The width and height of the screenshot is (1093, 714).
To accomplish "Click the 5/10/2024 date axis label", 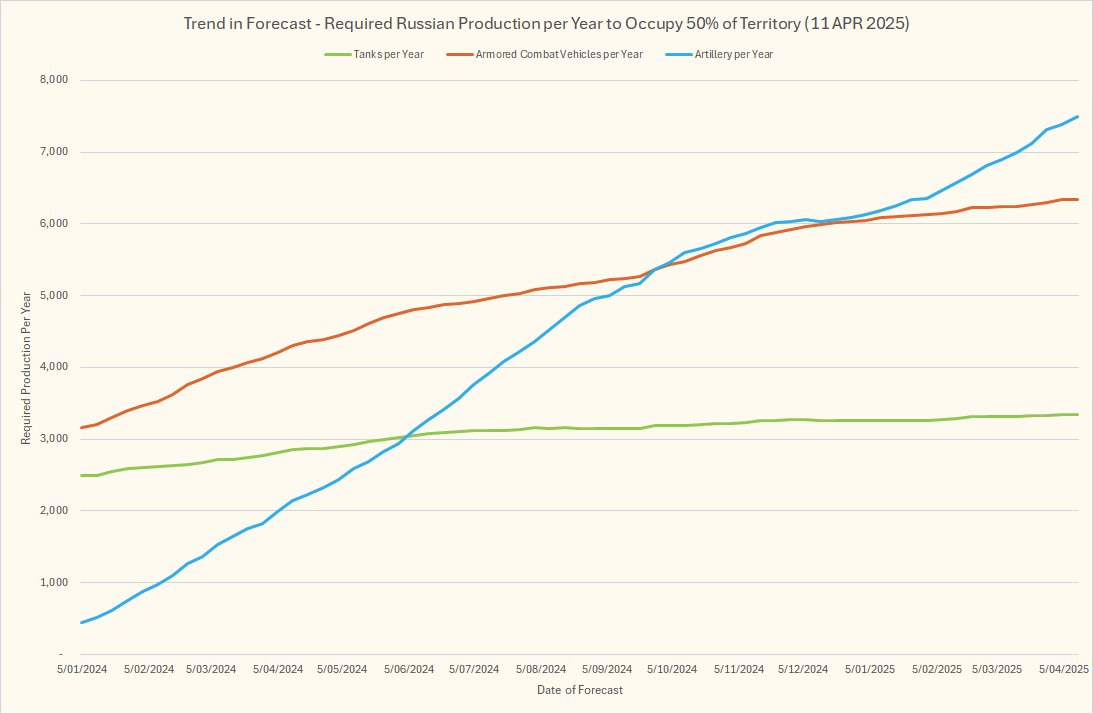I will pyautogui.click(x=672, y=668).
